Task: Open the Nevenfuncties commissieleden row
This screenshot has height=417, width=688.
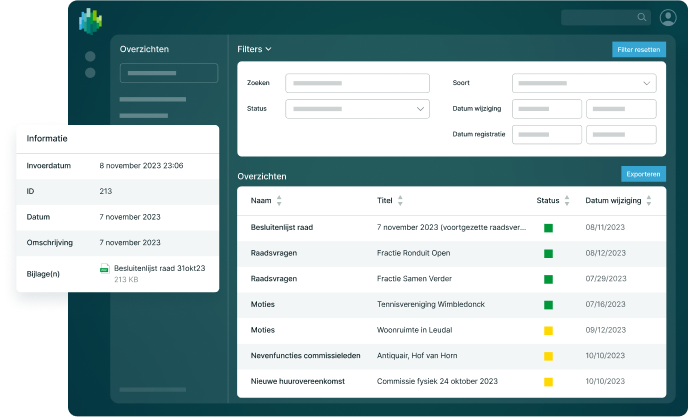Action: click(x=452, y=356)
